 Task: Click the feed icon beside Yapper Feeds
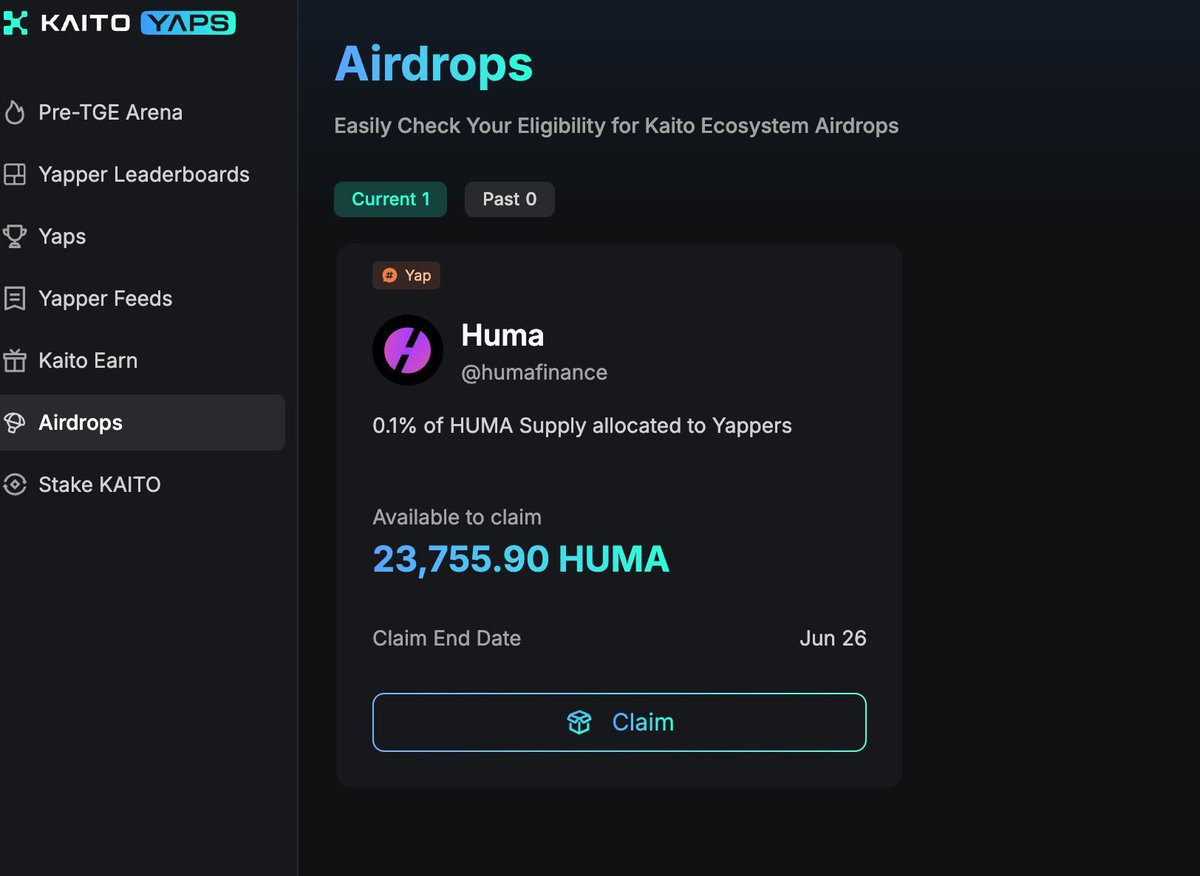[14, 299]
